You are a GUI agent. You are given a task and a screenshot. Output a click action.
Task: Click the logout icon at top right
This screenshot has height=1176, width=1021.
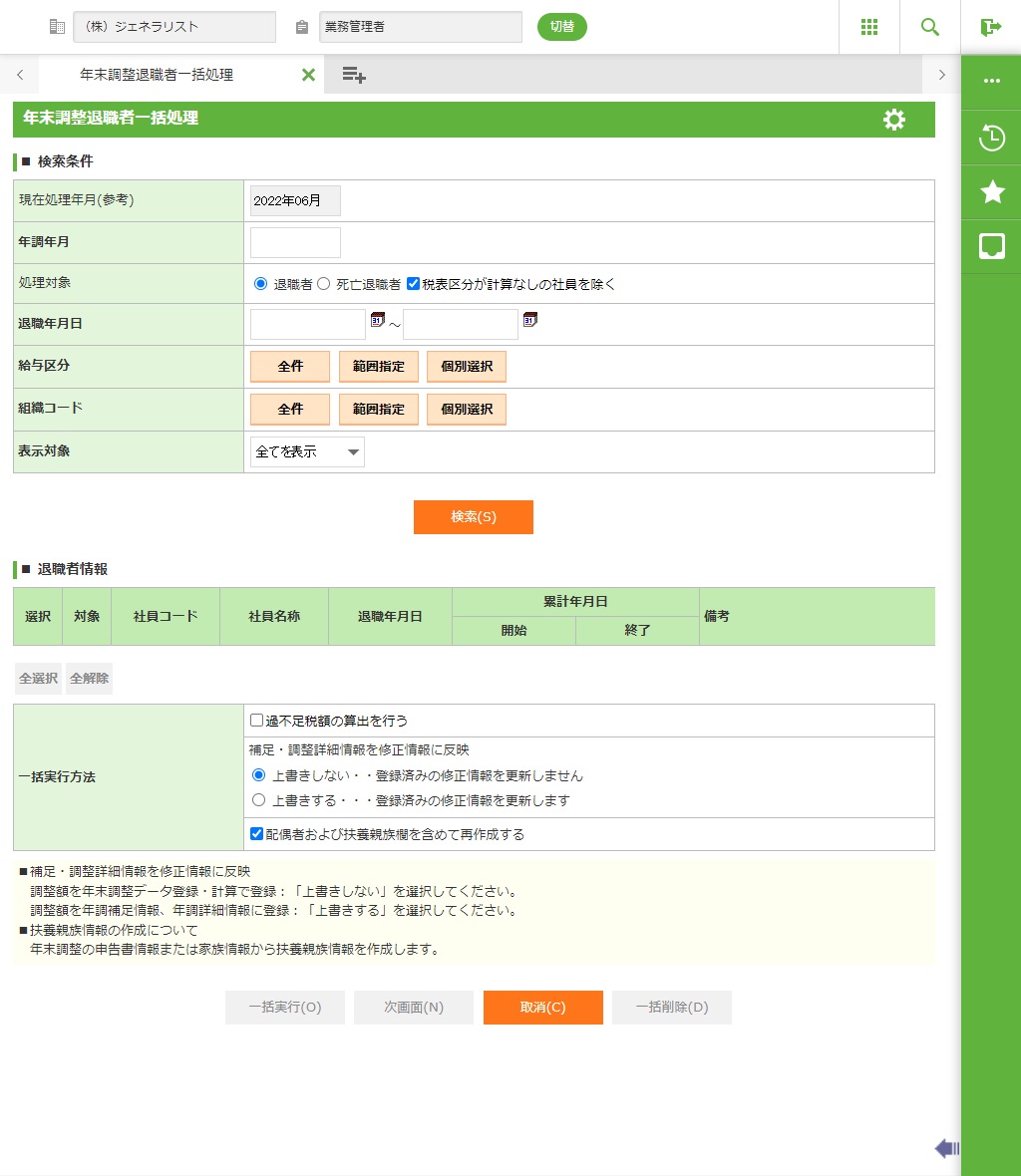(x=990, y=27)
